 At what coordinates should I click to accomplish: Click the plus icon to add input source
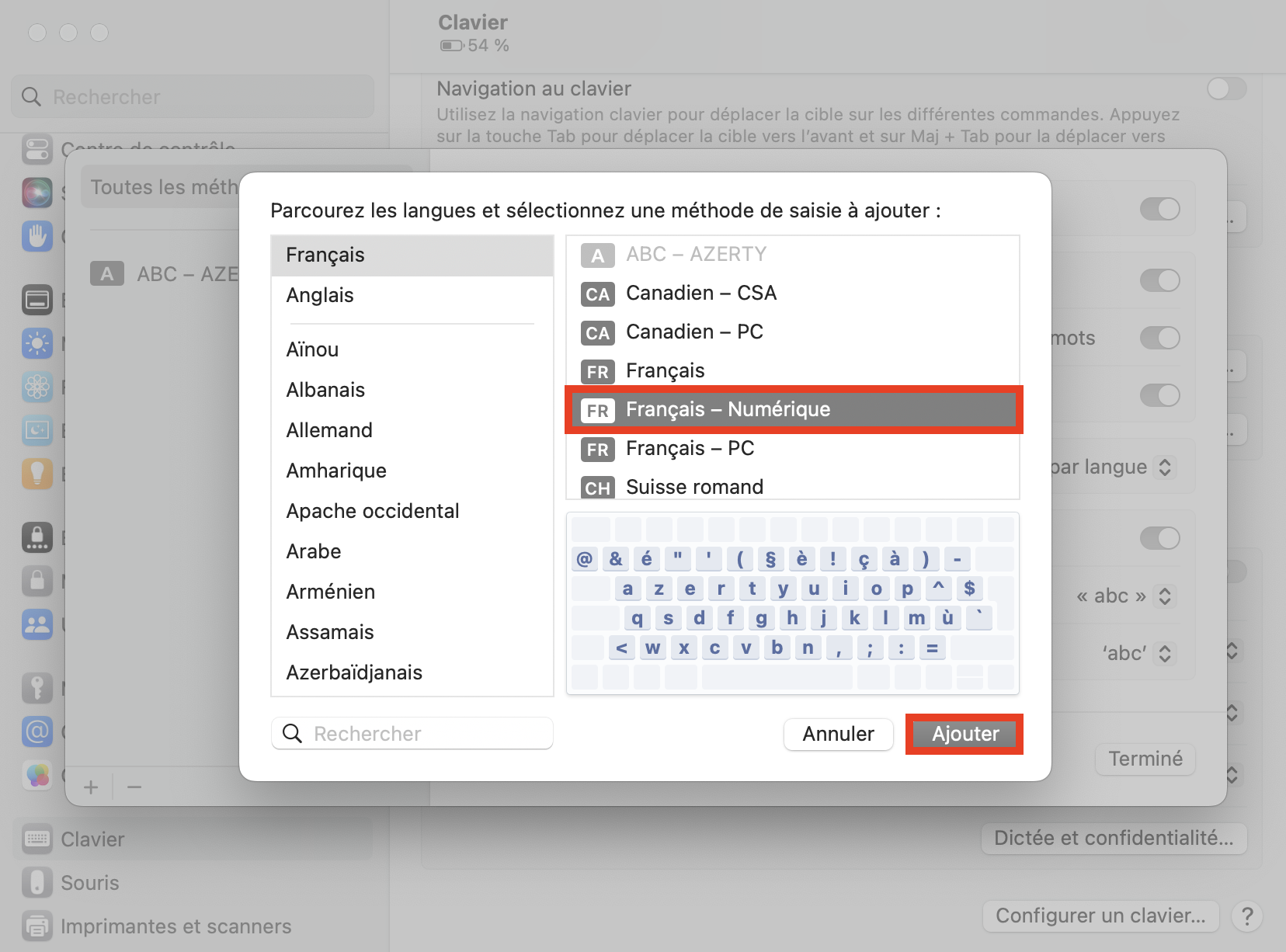point(91,787)
